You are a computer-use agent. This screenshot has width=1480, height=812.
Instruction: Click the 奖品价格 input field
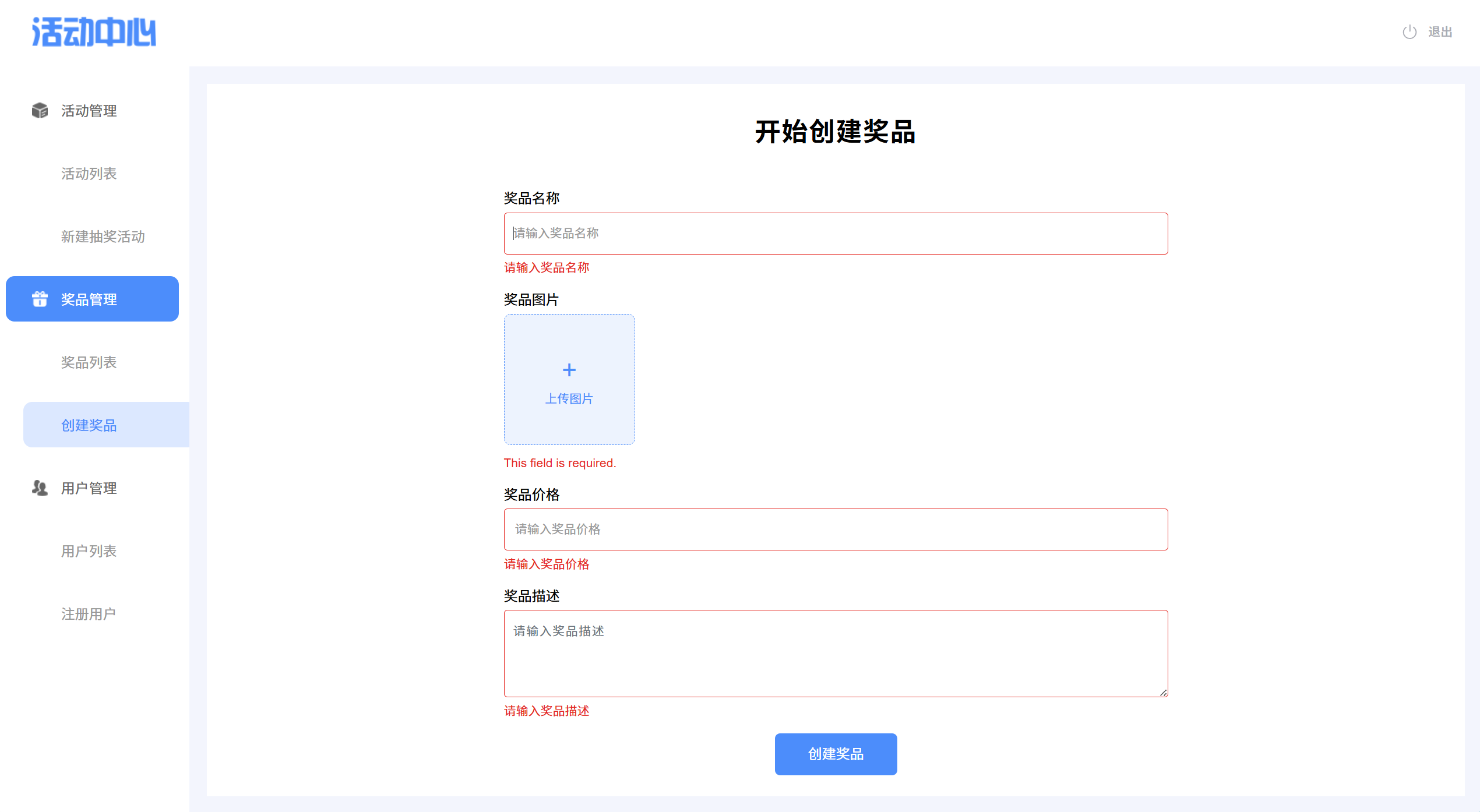(x=836, y=529)
